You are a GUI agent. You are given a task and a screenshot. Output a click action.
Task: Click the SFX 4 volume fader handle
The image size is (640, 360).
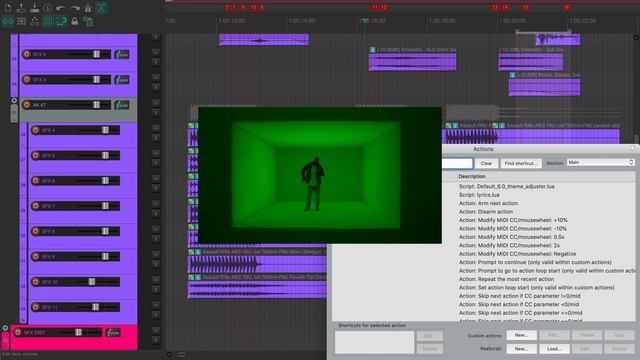(105, 130)
